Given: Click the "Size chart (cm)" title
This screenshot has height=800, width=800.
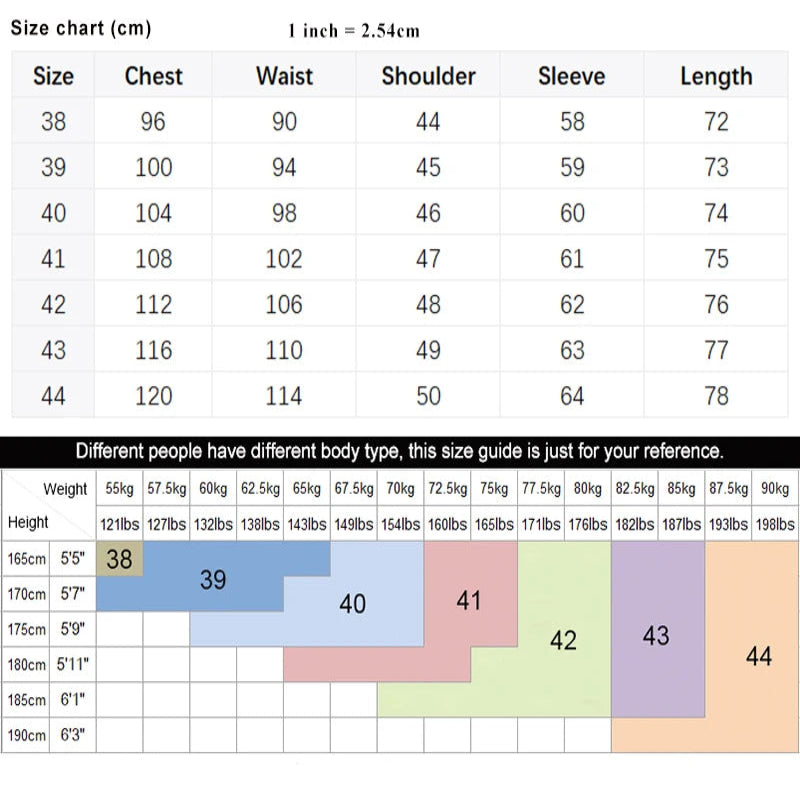Looking at the screenshot, I should tap(81, 28).
